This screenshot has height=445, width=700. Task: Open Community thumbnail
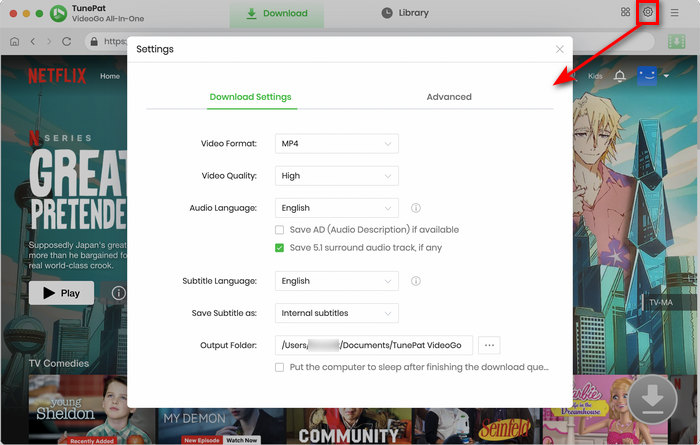click(348, 426)
